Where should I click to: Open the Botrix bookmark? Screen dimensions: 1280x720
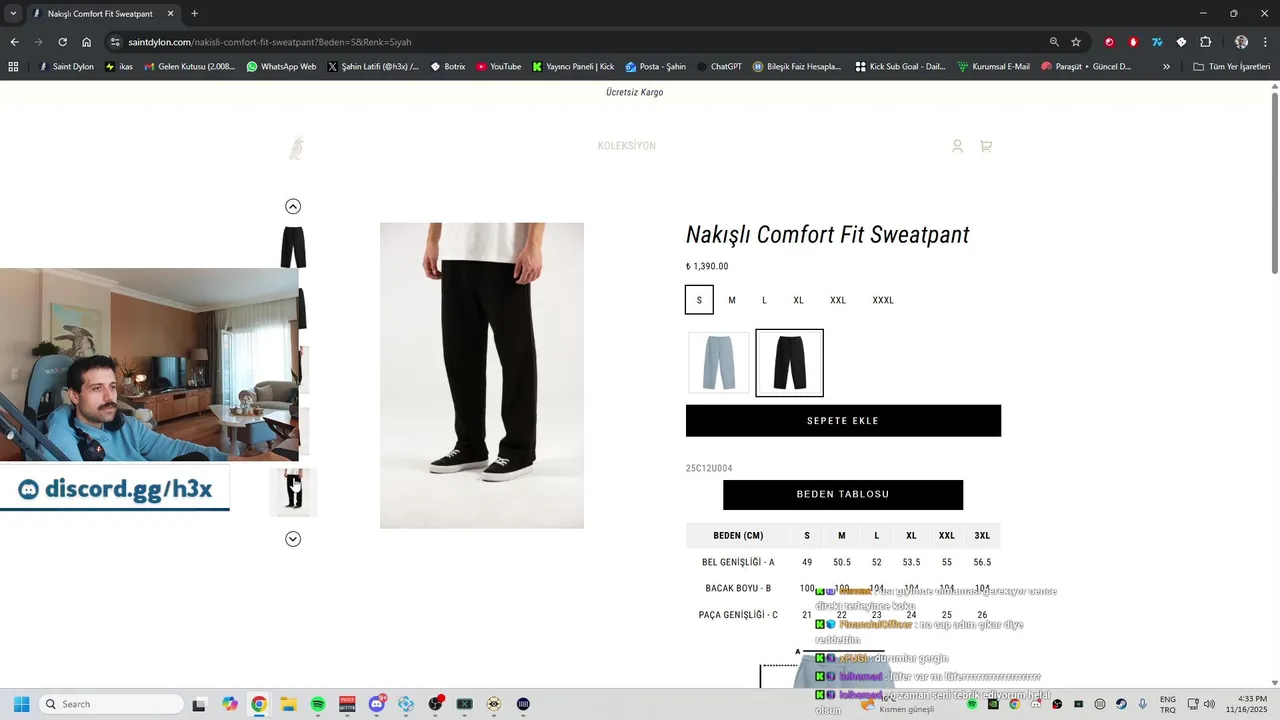tap(447, 67)
